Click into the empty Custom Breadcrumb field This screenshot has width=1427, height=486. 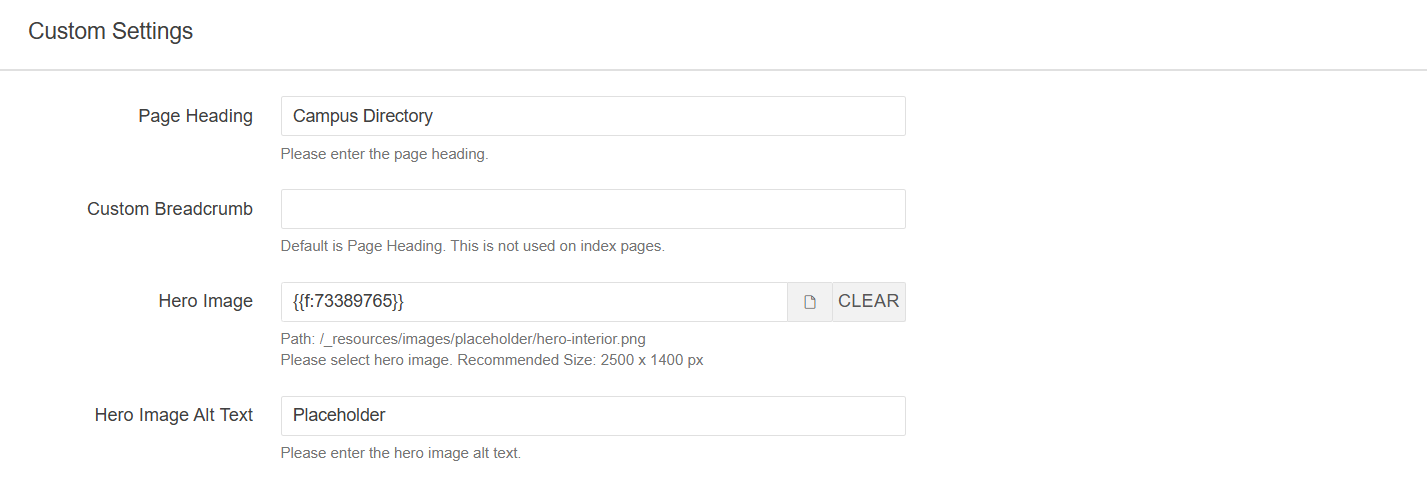coord(593,209)
